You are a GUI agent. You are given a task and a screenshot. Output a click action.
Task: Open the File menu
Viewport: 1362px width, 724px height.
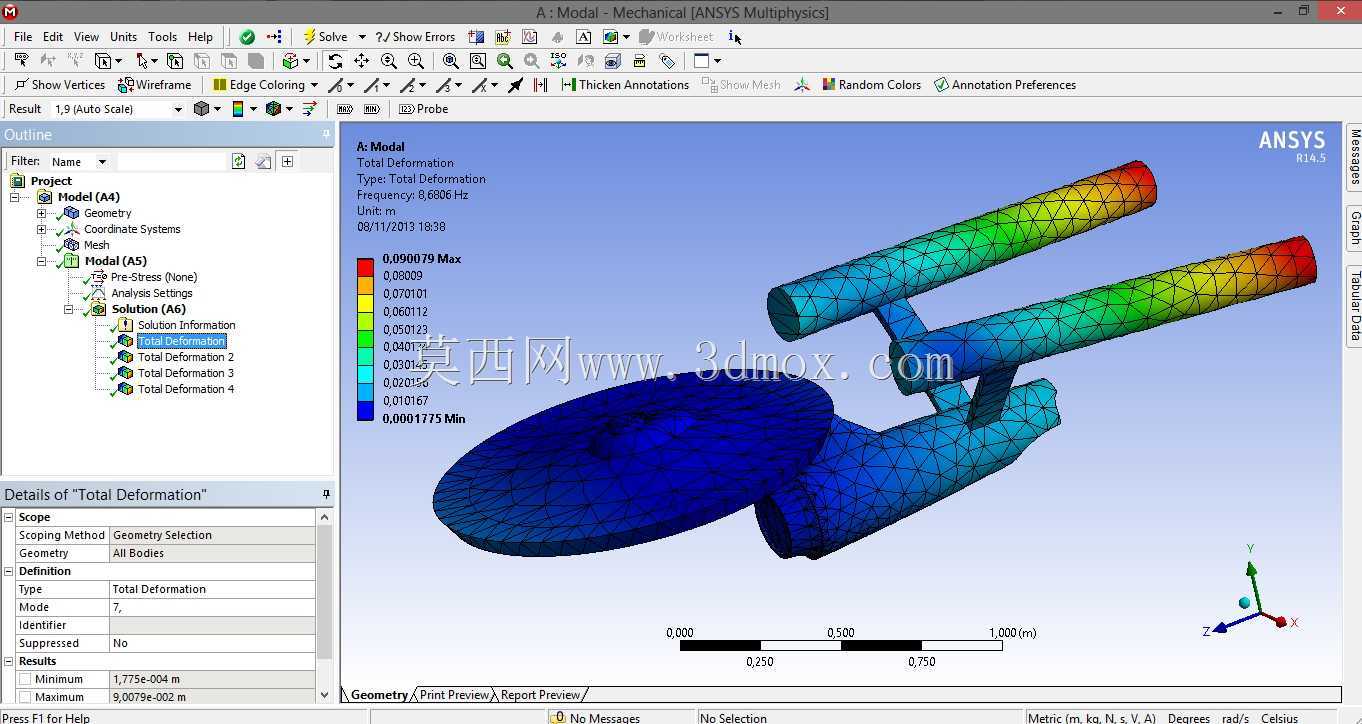click(23, 37)
